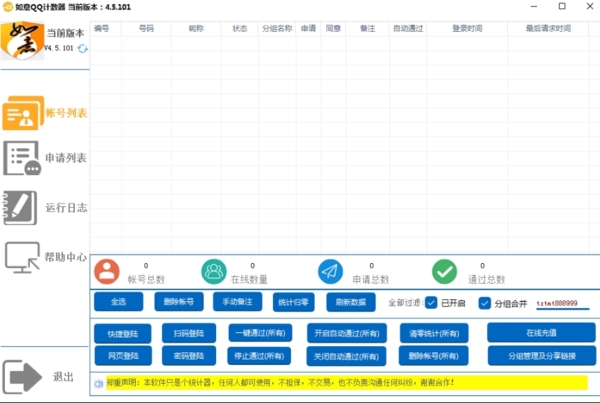Screen dimensions: 600x403
Task: Click the 一键通过(所有) button
Action: coord(260,333)
